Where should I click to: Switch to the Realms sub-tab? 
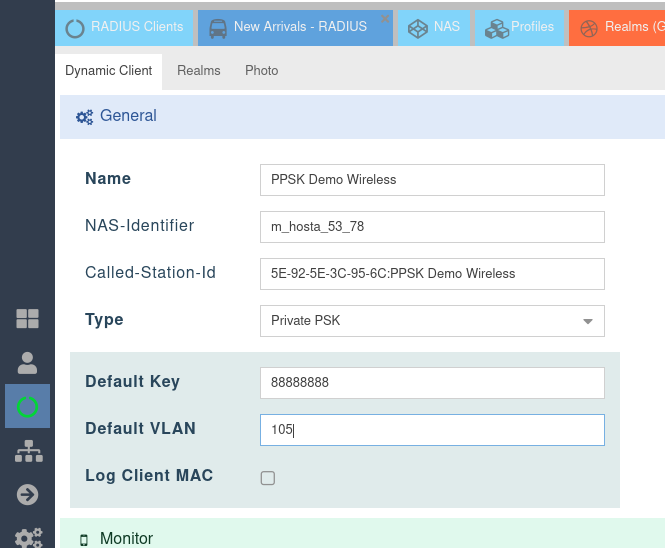tap(199, 70)
